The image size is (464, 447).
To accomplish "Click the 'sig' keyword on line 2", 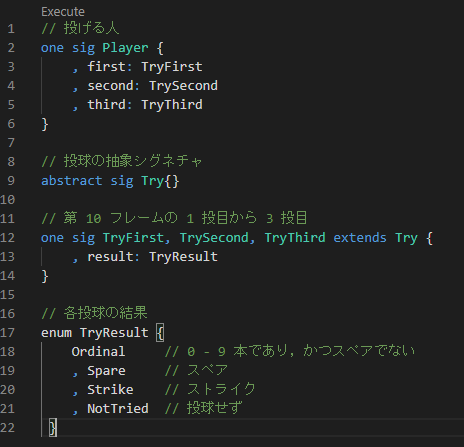I will click(83, 48).
